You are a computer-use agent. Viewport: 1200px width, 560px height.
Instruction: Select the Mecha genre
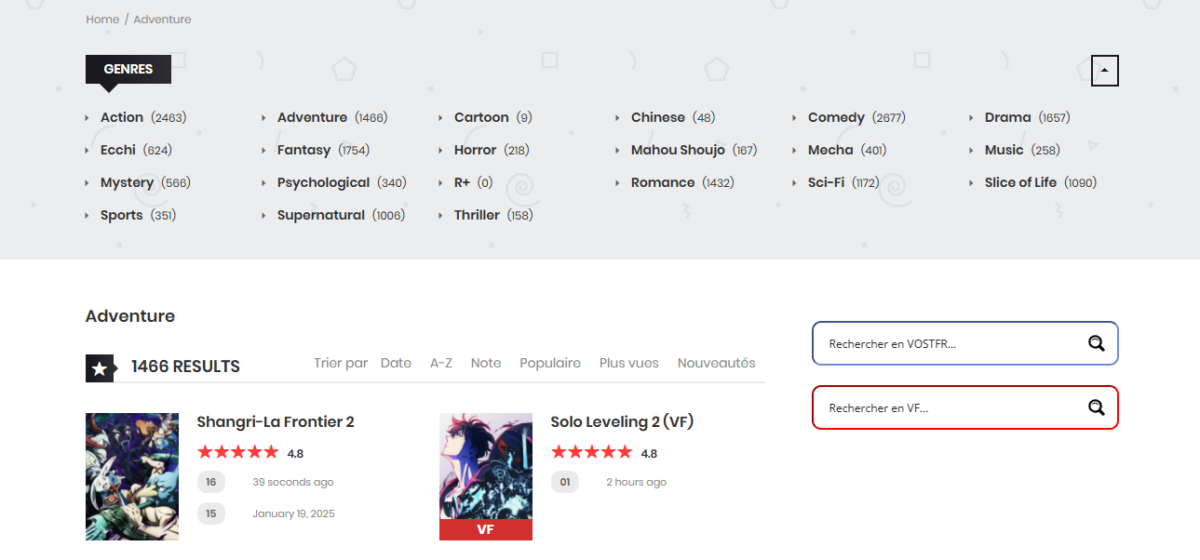[831, 150]
